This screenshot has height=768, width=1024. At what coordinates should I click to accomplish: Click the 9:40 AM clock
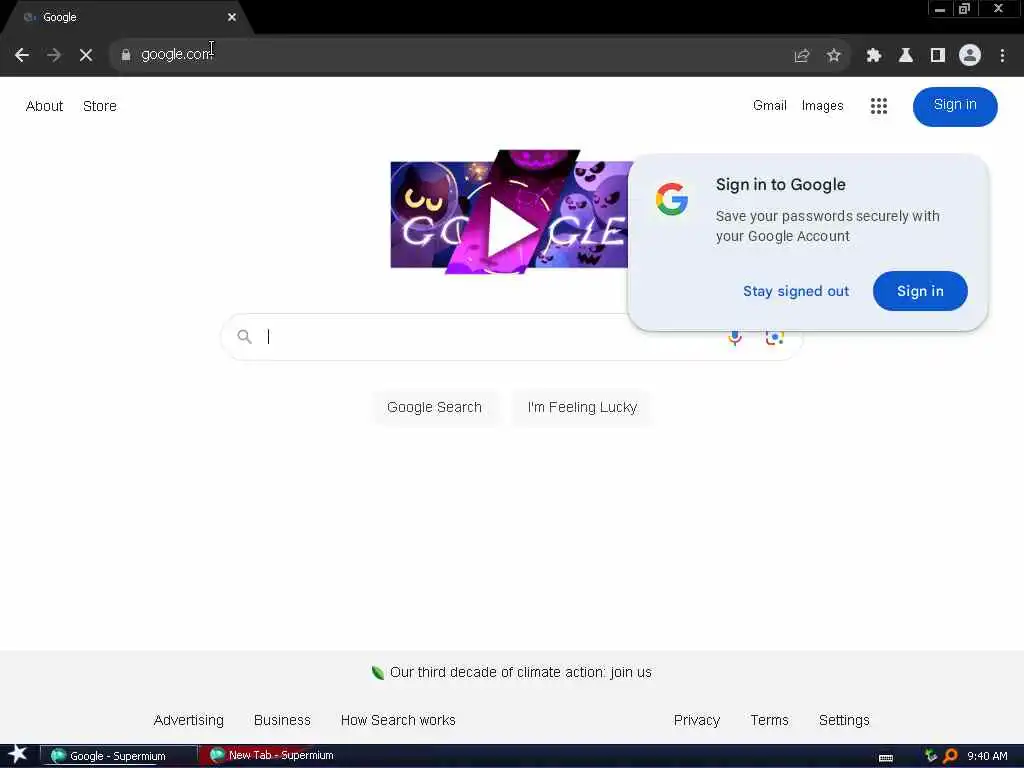[987, 756]
